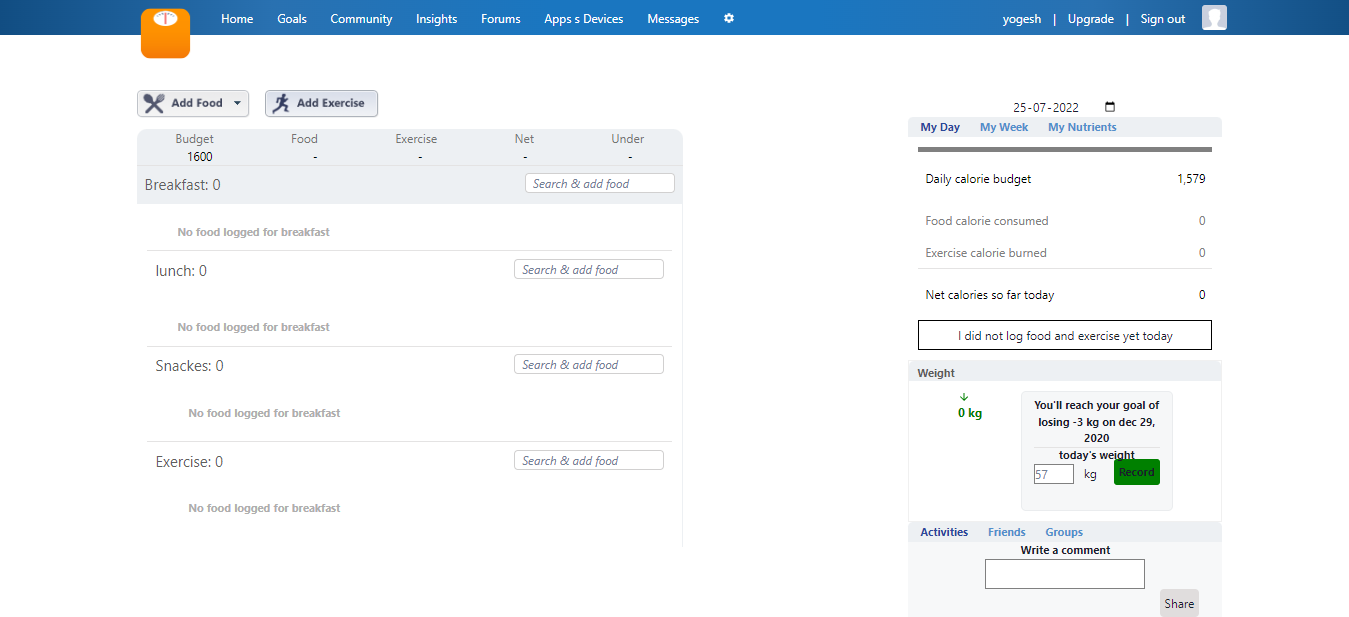Open the My Nutrients tab
This screenshot has height=617, width=1349.
pyautogui.click(x=1082, y=127)
